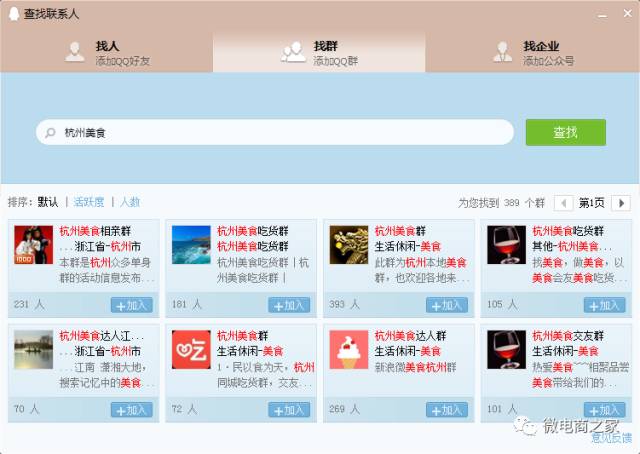Screen dimensions: 640x454
Task: Join the 231人 杭州美食相亲群
Action: [131, 305]
